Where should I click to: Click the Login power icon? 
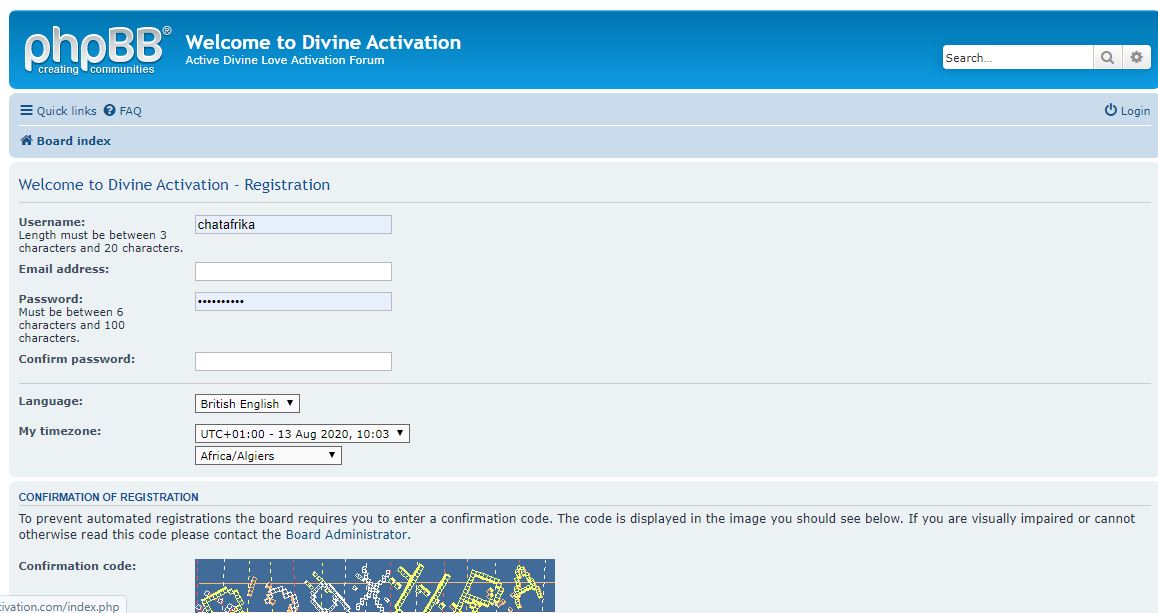point(1110,111)
